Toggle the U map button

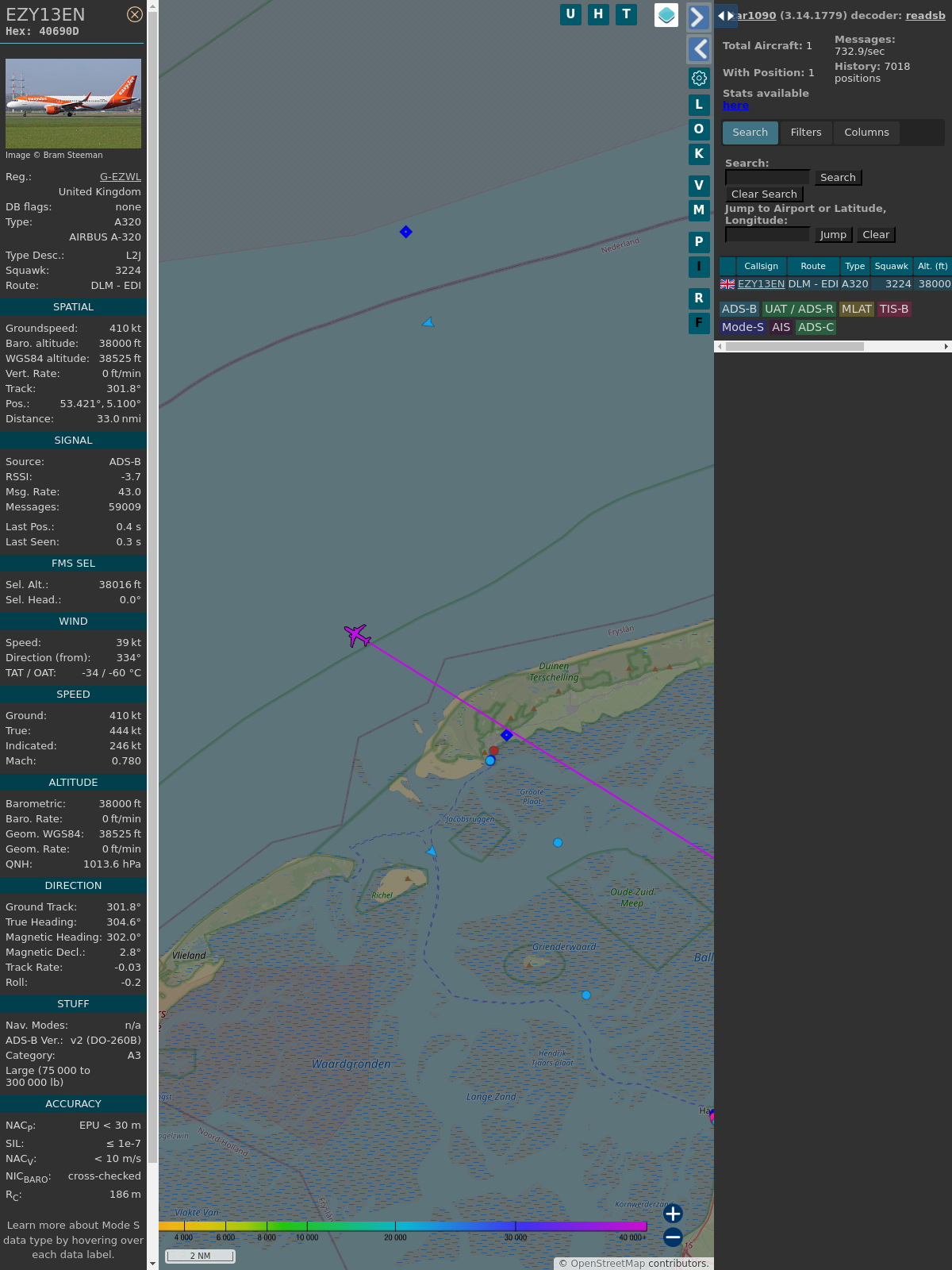pos(570,14)
